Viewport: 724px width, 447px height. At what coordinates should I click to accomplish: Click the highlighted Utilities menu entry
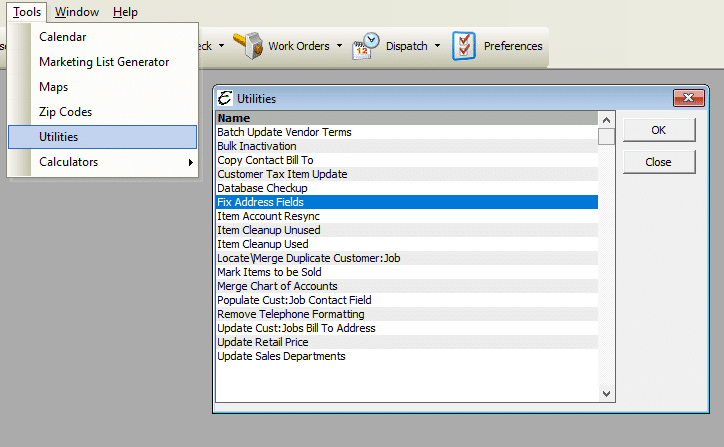tap(103, 137)
